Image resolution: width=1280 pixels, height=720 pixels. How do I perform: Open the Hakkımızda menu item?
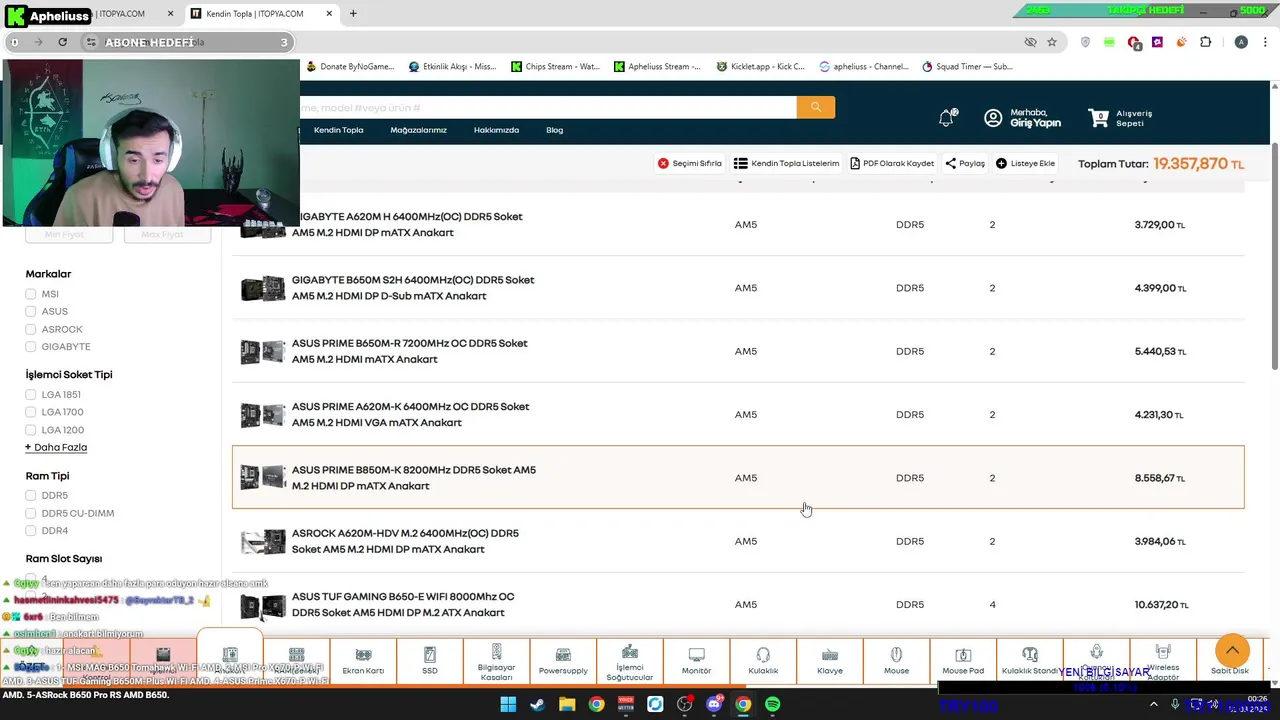(x=496, y=130)
